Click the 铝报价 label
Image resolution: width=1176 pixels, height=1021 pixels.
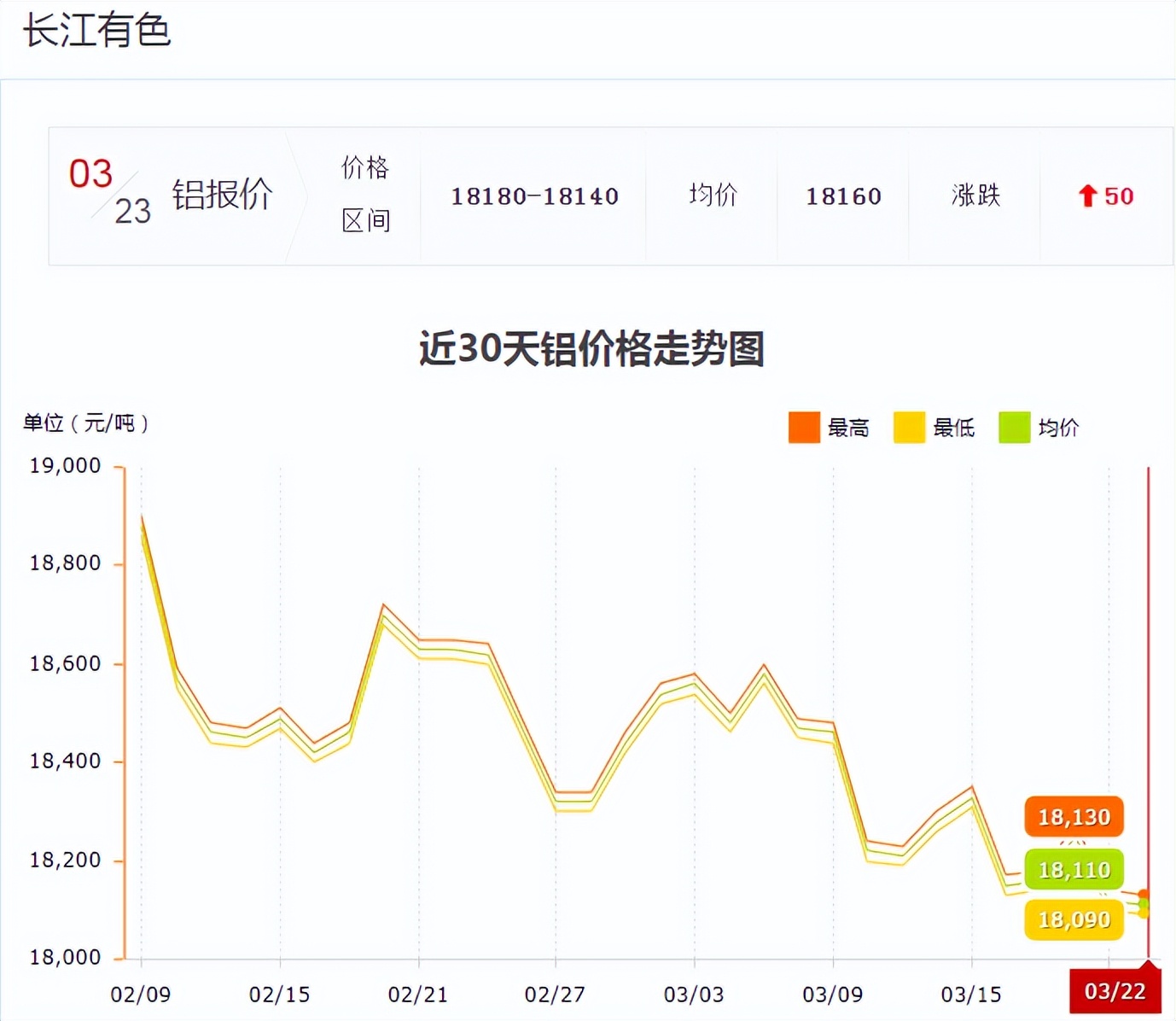pyautogui.click(x=222, y=195)
